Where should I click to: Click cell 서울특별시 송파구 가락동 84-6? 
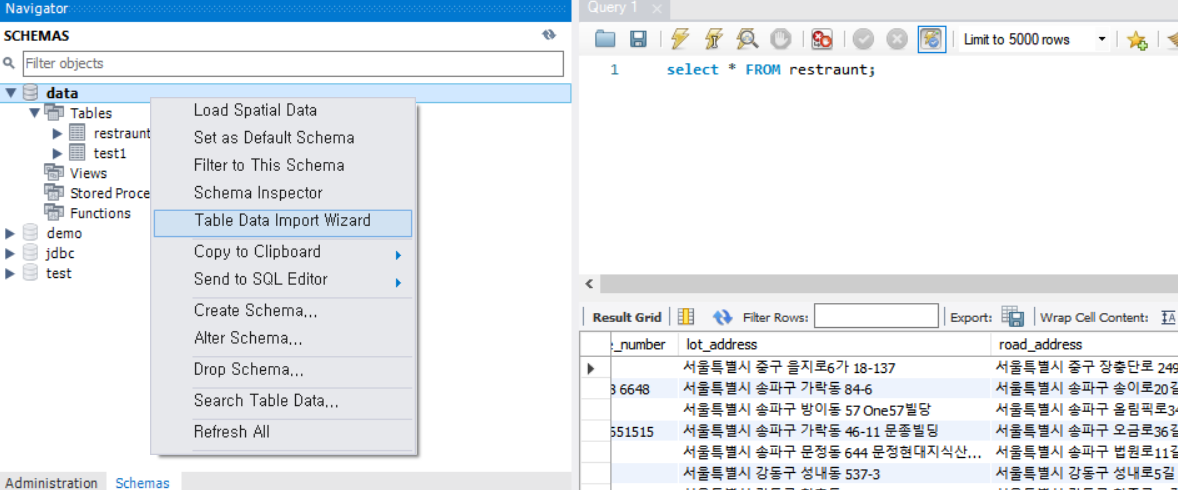pyautogui.click(x=835, y=389)
